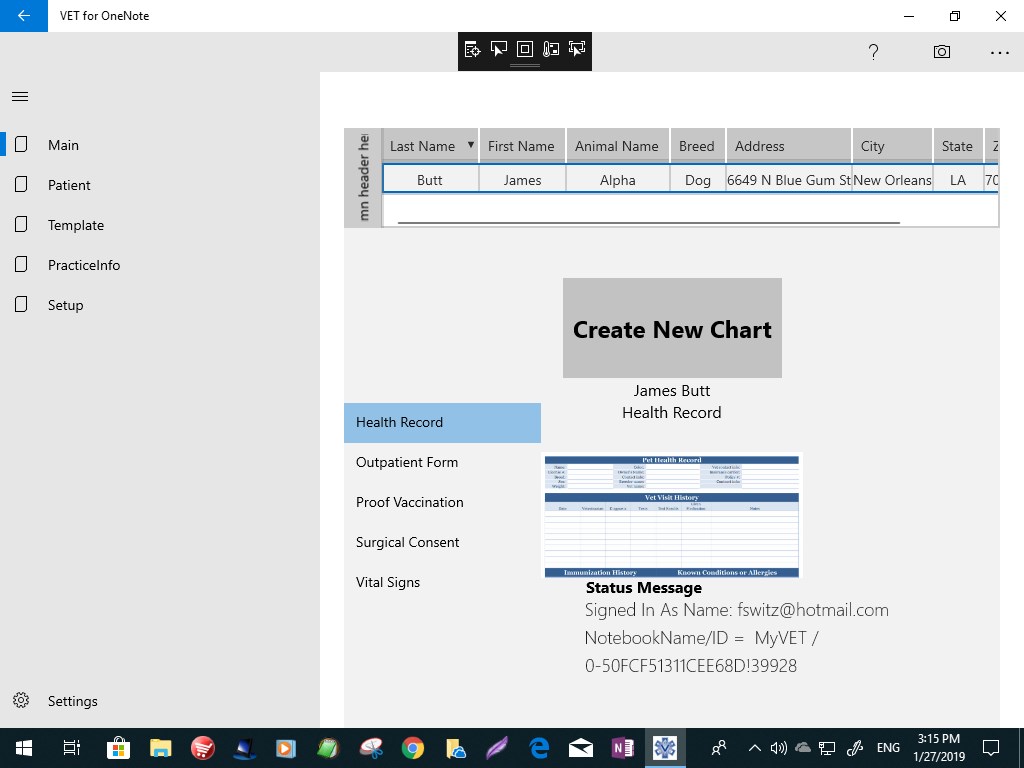
Task: Click the patient grid horizontal scrollbar
Action: tap(648, 223)
